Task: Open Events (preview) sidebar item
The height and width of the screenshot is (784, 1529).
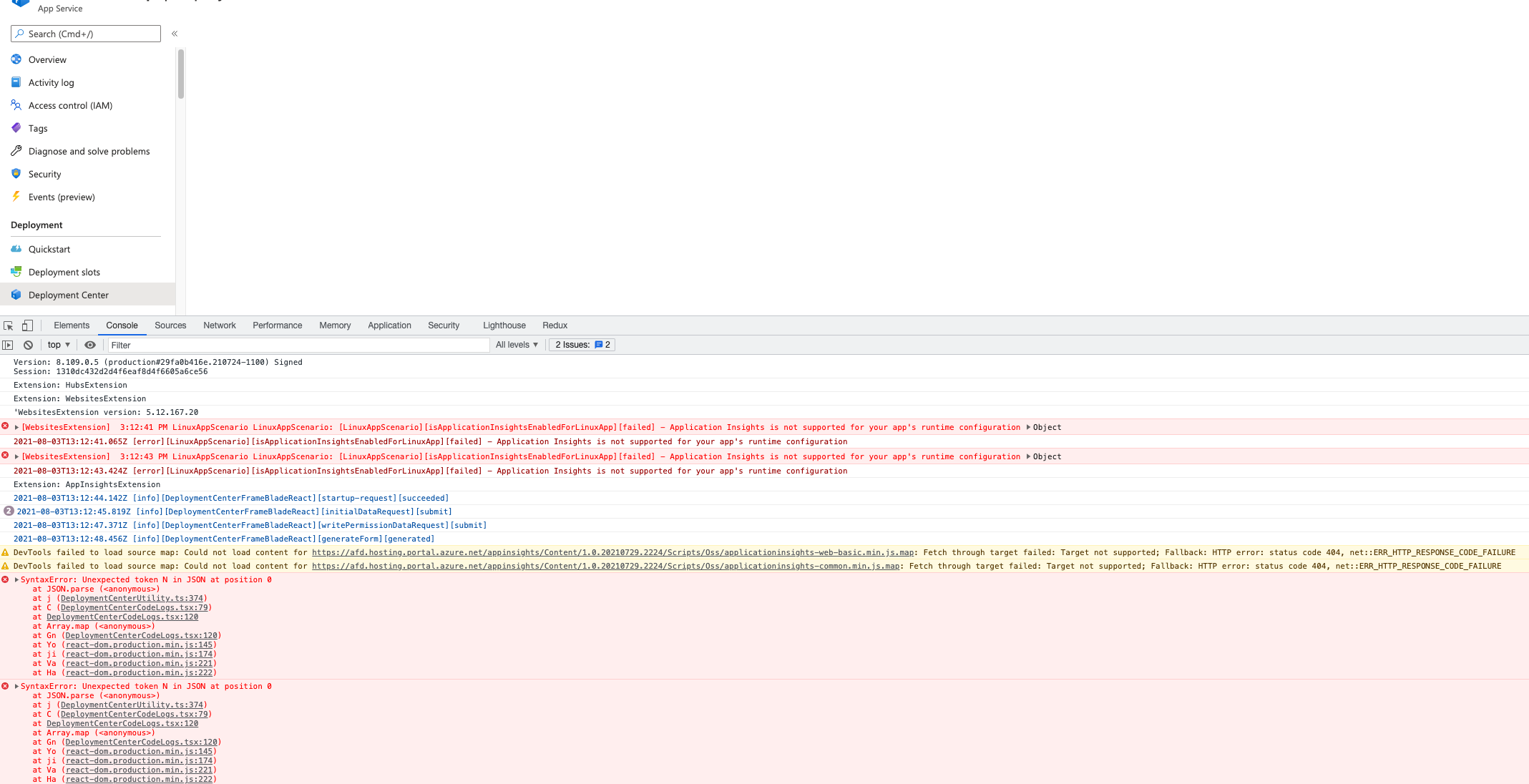Action: pos(62,197)
